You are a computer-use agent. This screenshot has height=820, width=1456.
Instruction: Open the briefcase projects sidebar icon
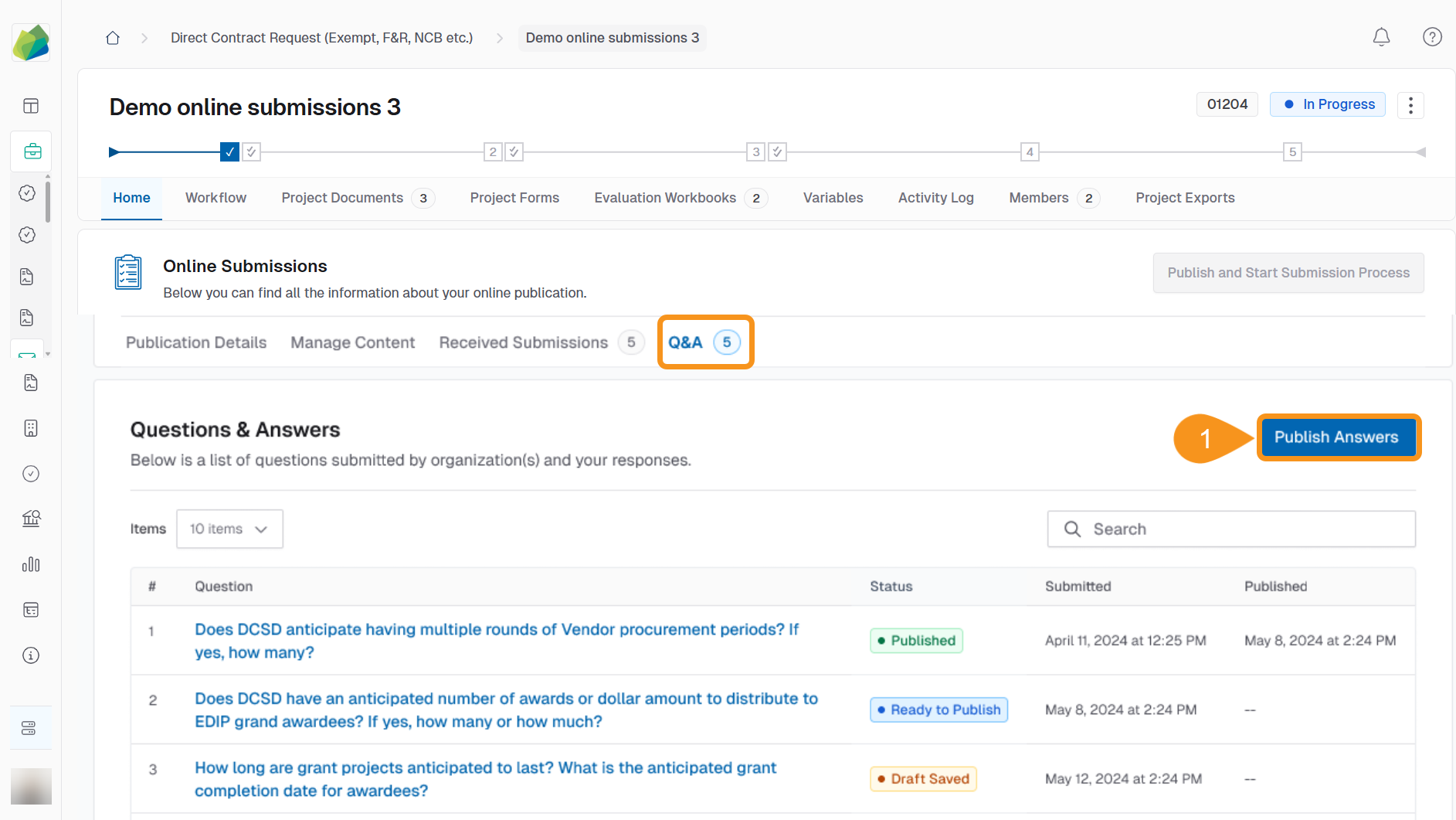coord(32,151)
